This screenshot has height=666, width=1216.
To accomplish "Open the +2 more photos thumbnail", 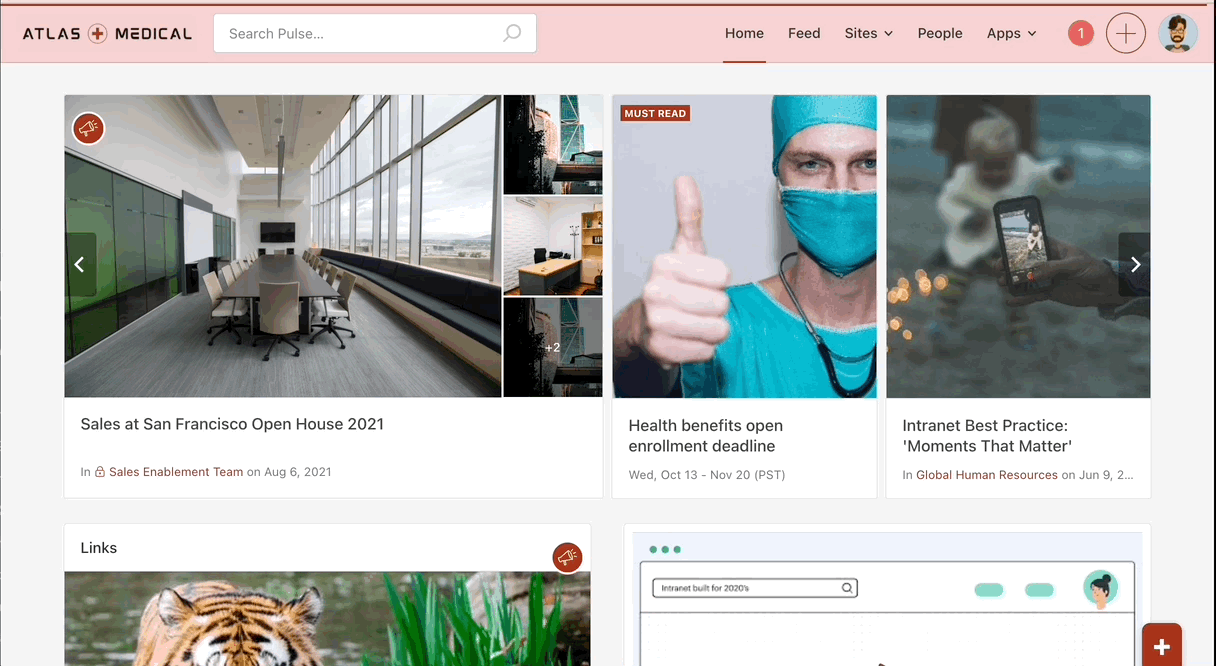I will point(553,347).
